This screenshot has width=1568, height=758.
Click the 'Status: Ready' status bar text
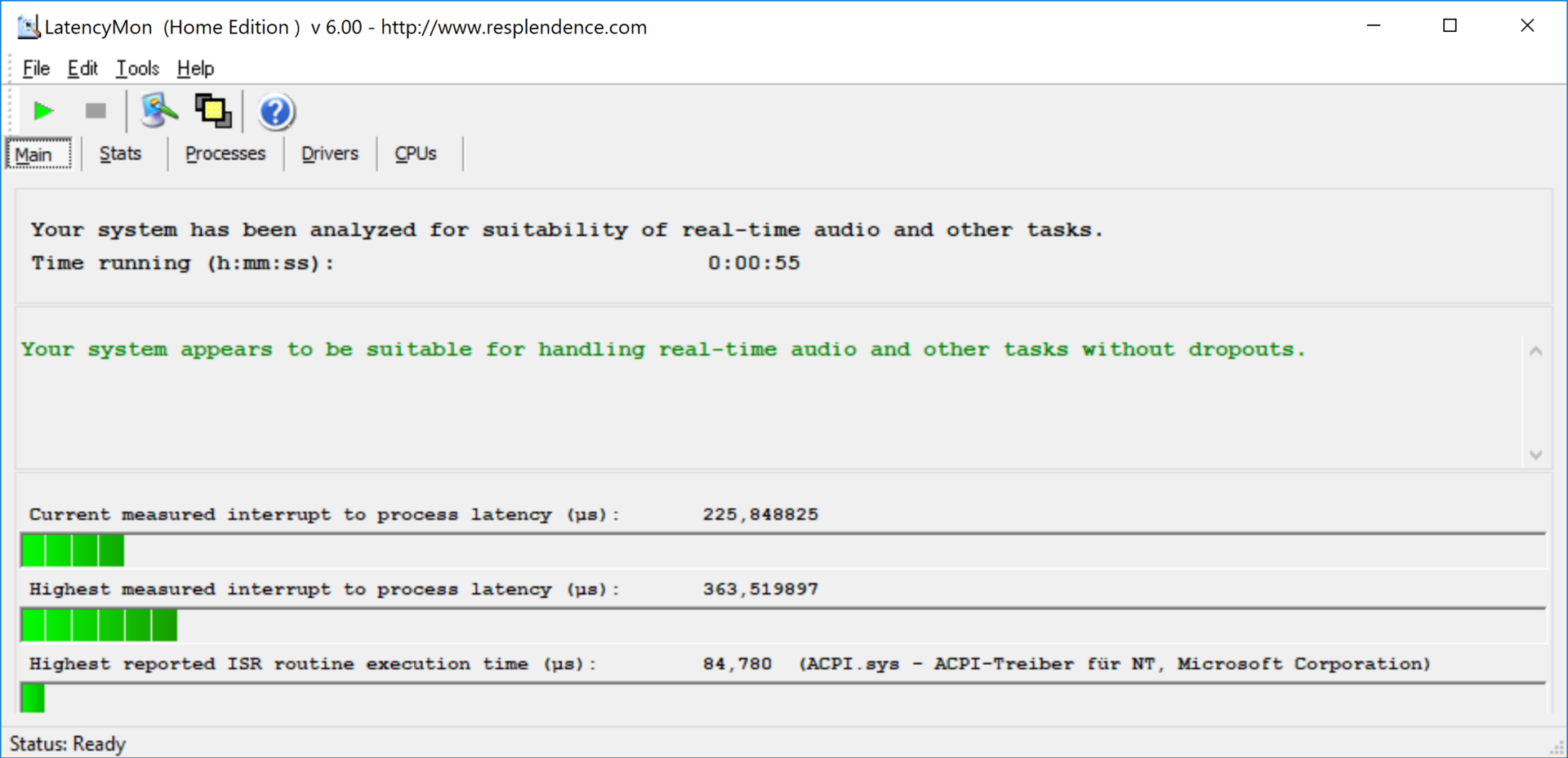click(68, 744)
